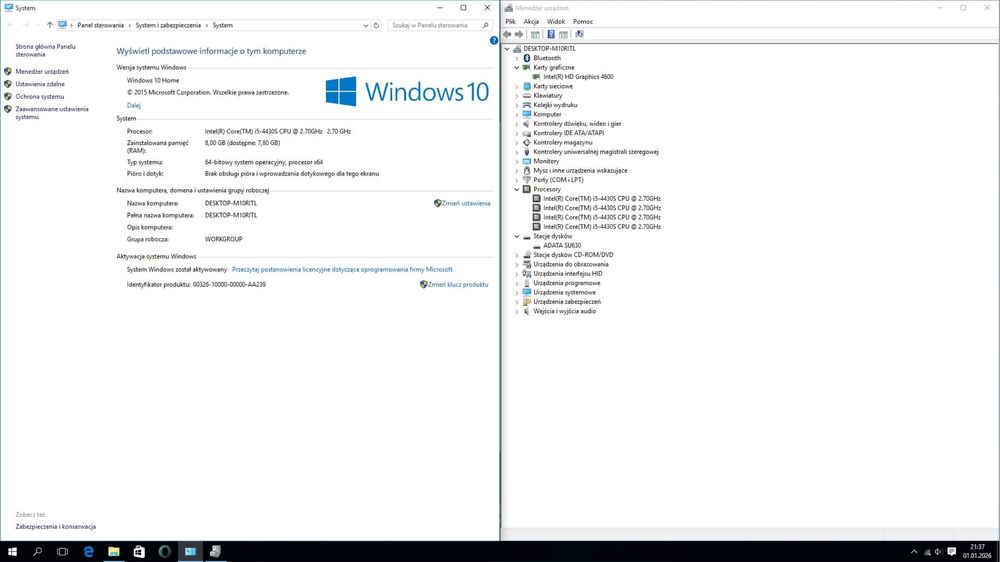Open the Opera browser taskbar icon
Image resolution: width=1000 pixels, height=562 pixels.
point(165,551)
